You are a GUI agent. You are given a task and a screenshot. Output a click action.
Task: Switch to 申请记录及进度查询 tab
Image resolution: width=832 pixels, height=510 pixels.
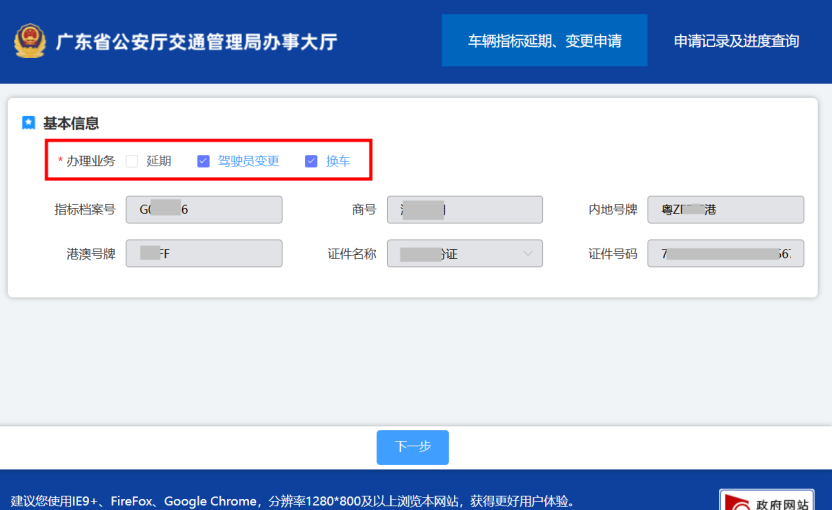[736, 41]
